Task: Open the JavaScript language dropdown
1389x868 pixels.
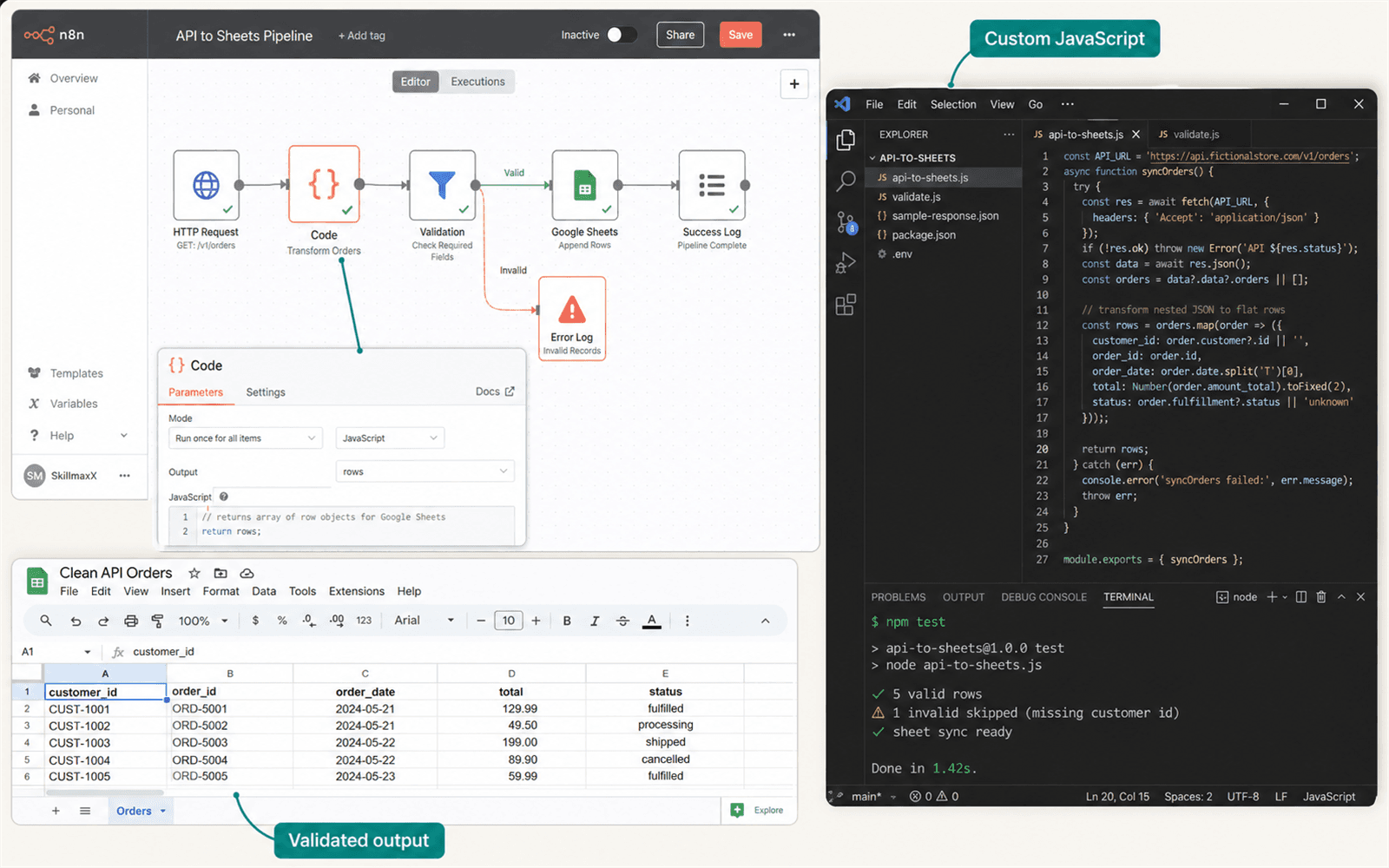Action: (390, 438)
